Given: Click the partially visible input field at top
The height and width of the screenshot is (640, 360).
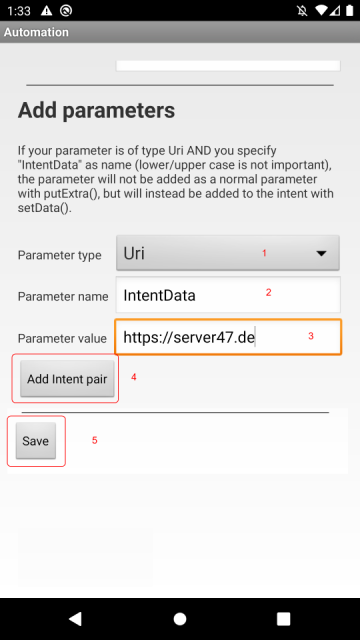Looking at the screenshot, I should pos(228,66).
